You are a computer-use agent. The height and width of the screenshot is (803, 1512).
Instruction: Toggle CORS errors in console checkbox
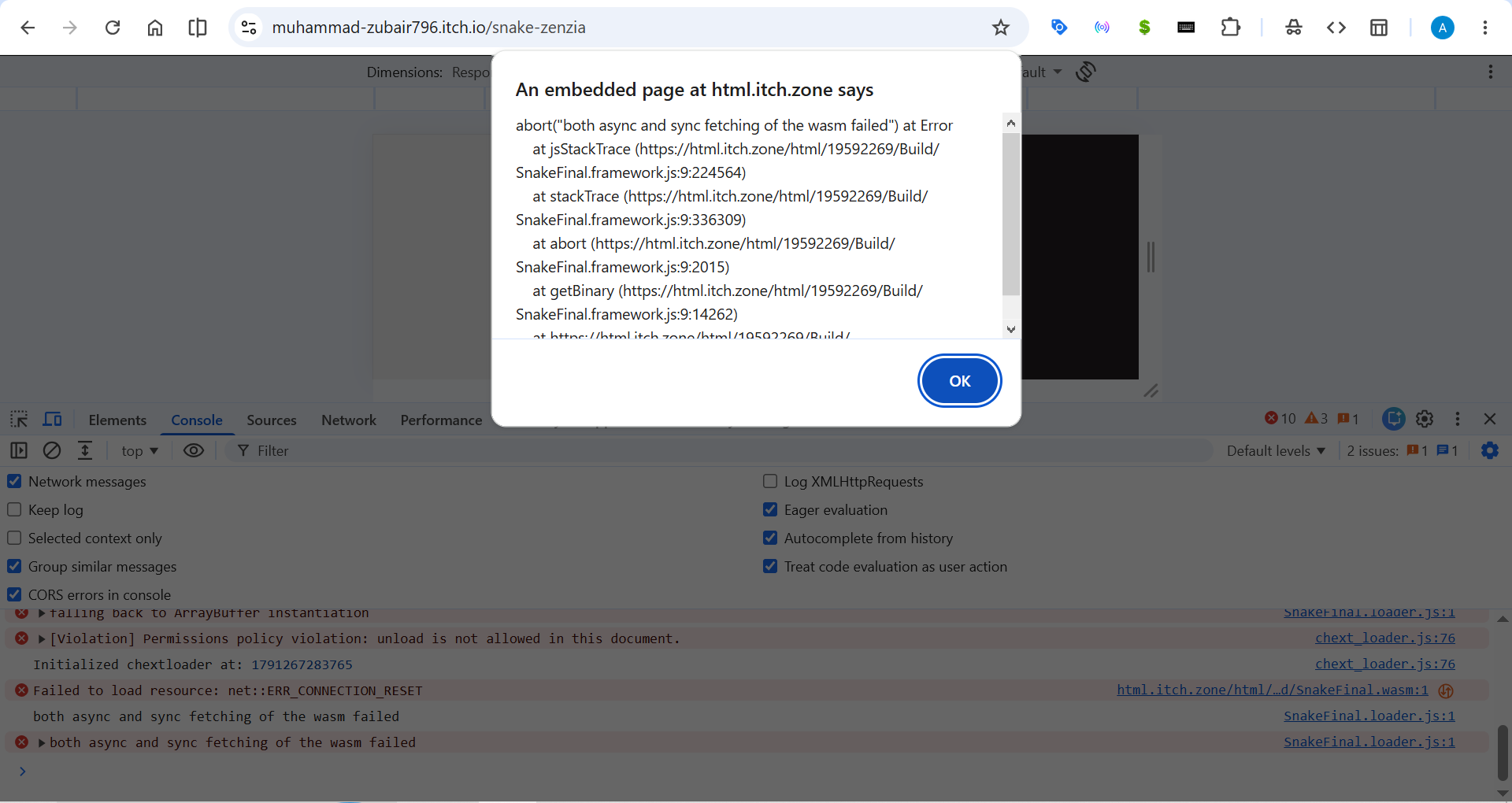coord(14,594)
